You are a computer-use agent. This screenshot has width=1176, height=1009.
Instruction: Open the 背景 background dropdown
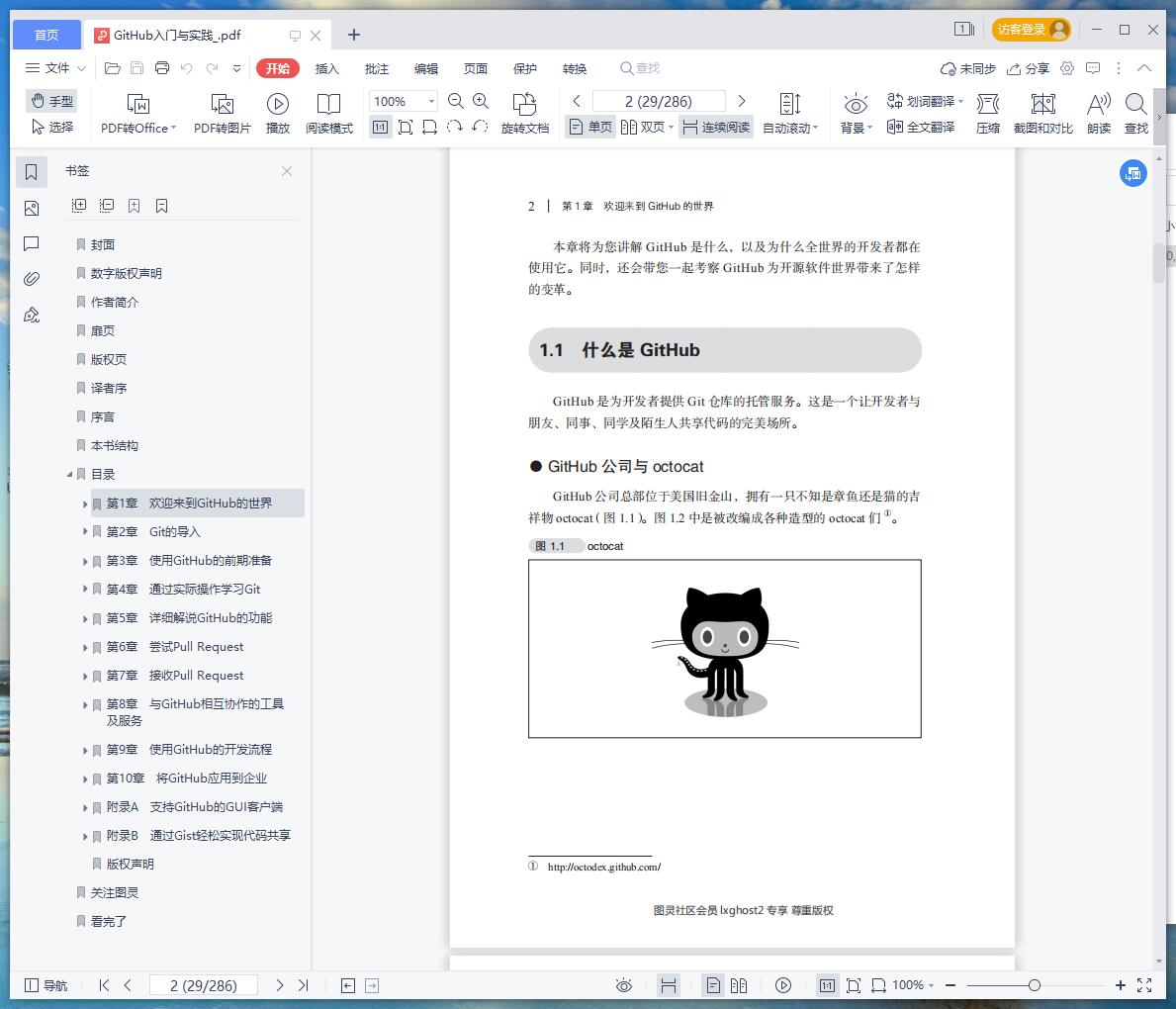coord(857,114)
